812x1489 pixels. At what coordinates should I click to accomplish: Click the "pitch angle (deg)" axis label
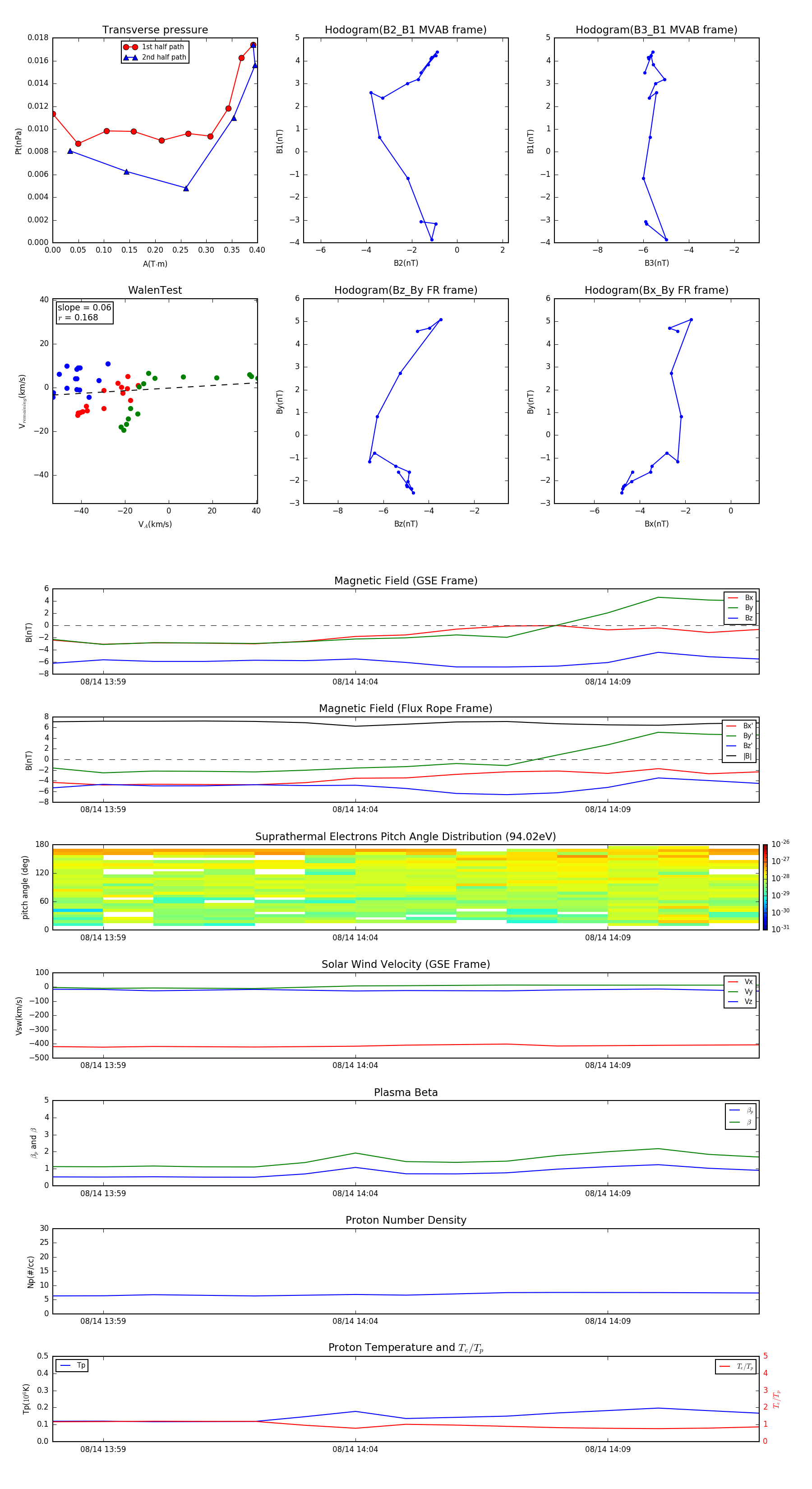pyautogui.click(x=25, y=887)
